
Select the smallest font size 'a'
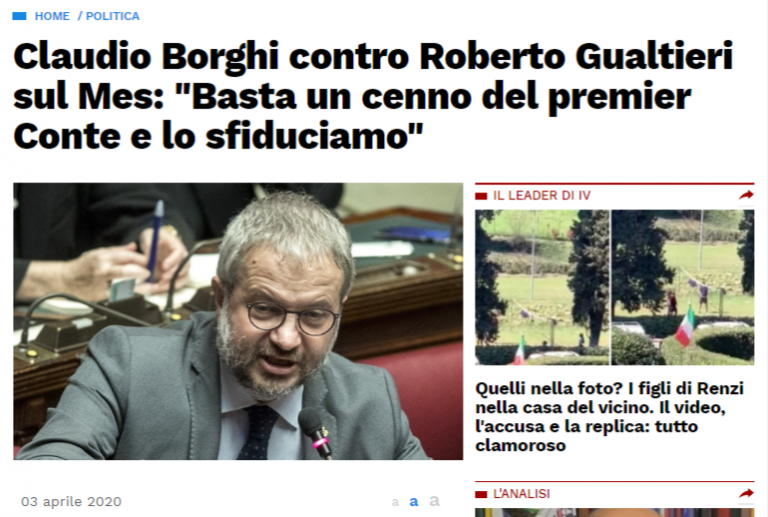click(395, 502)
